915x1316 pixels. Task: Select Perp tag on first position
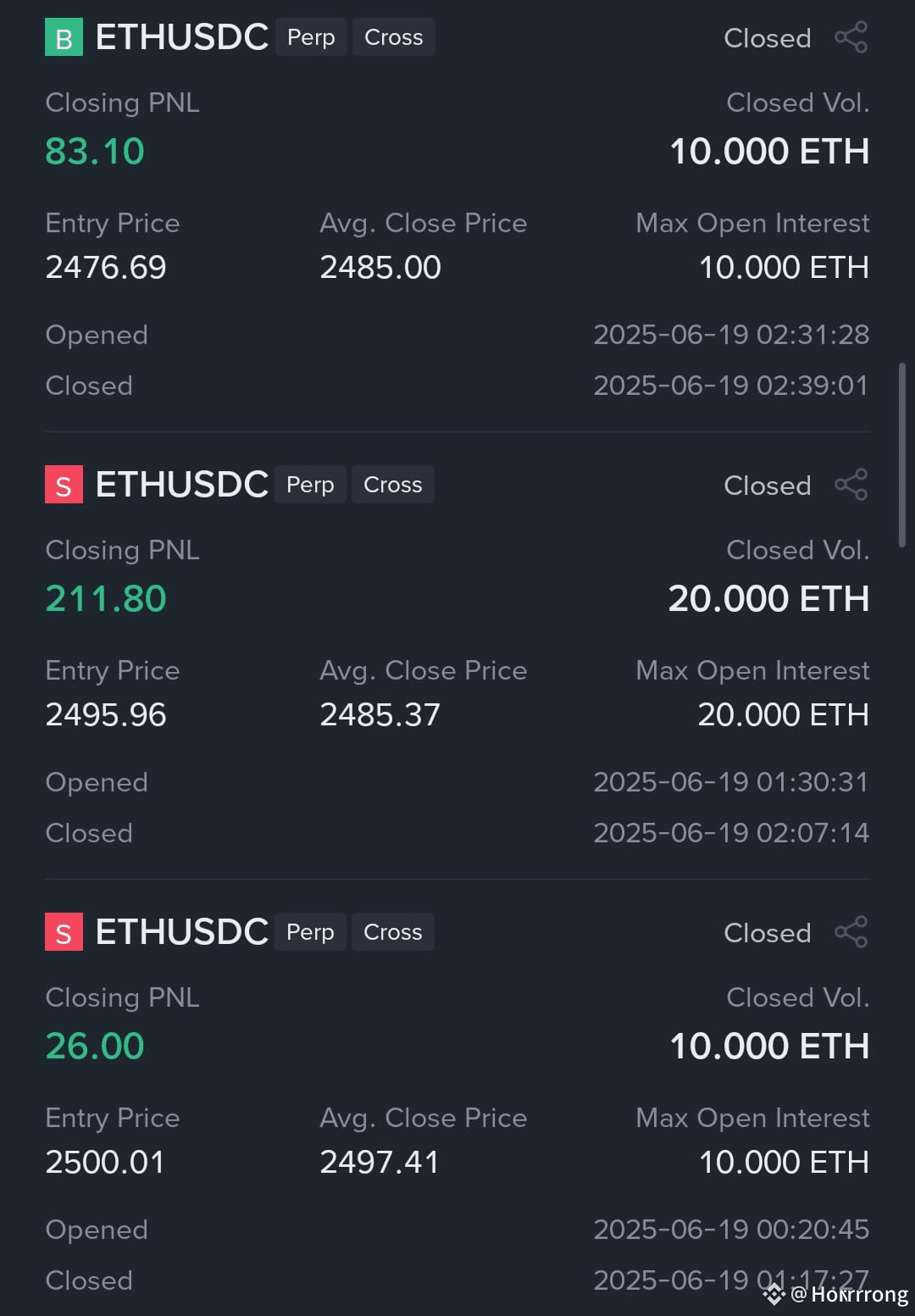click(x=311, y=37)
